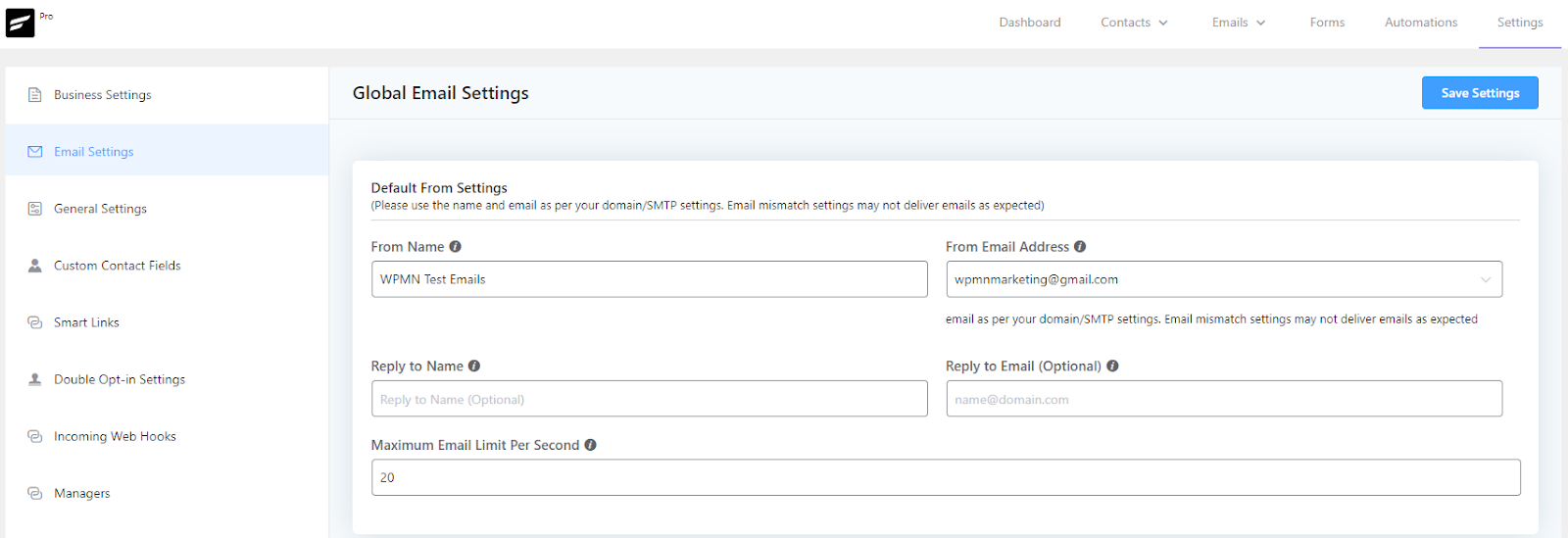Screen dimensions: 1568x538
Task: Click the Save Settings button
Action: click(x=1479, y=93)
